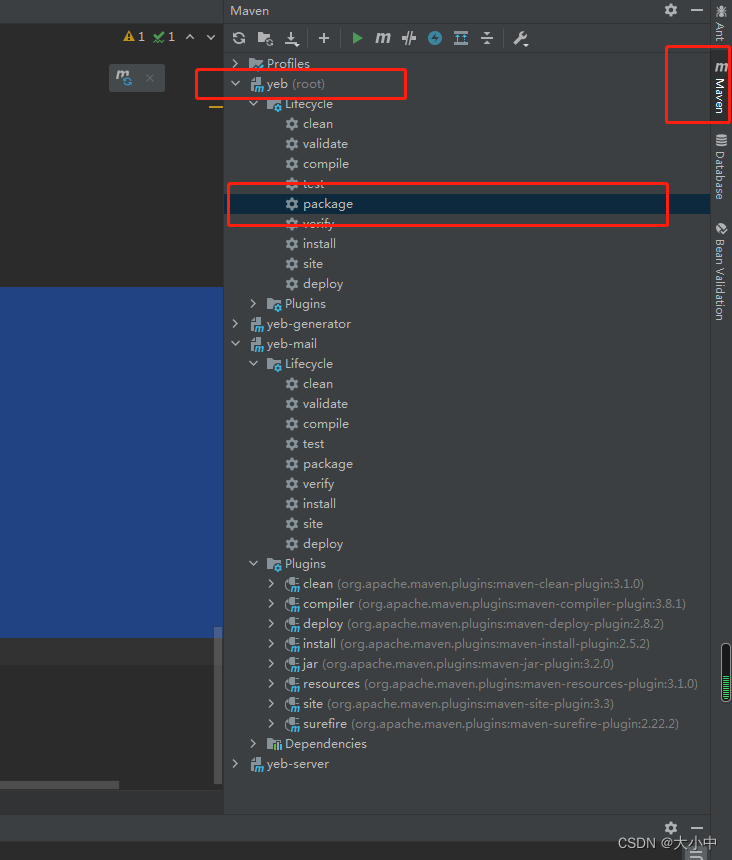This screenshot has height=860, width=732.
Task: Go to next highlighted error arrow
Action: [211, 37]
